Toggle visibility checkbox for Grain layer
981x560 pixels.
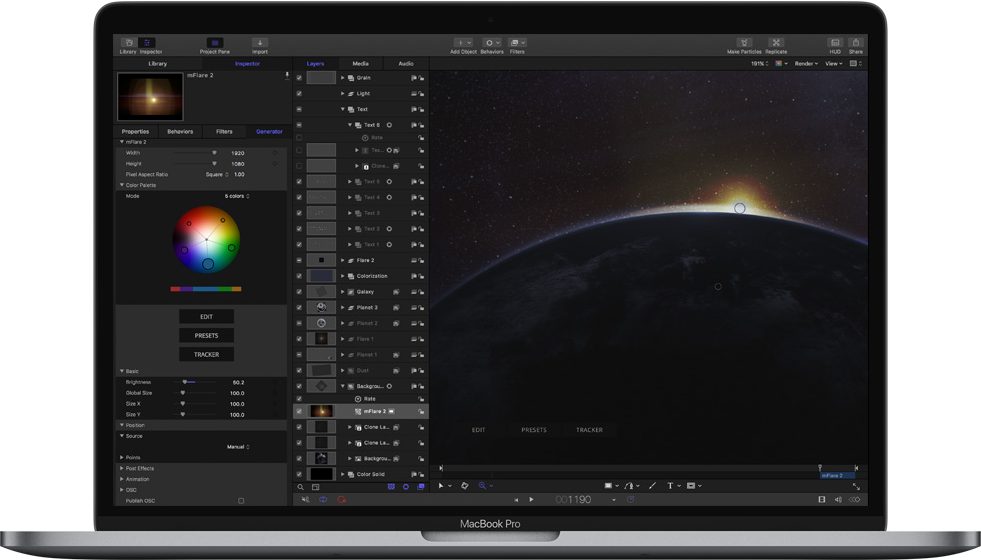pyautogui.click(x=299, y=78)
